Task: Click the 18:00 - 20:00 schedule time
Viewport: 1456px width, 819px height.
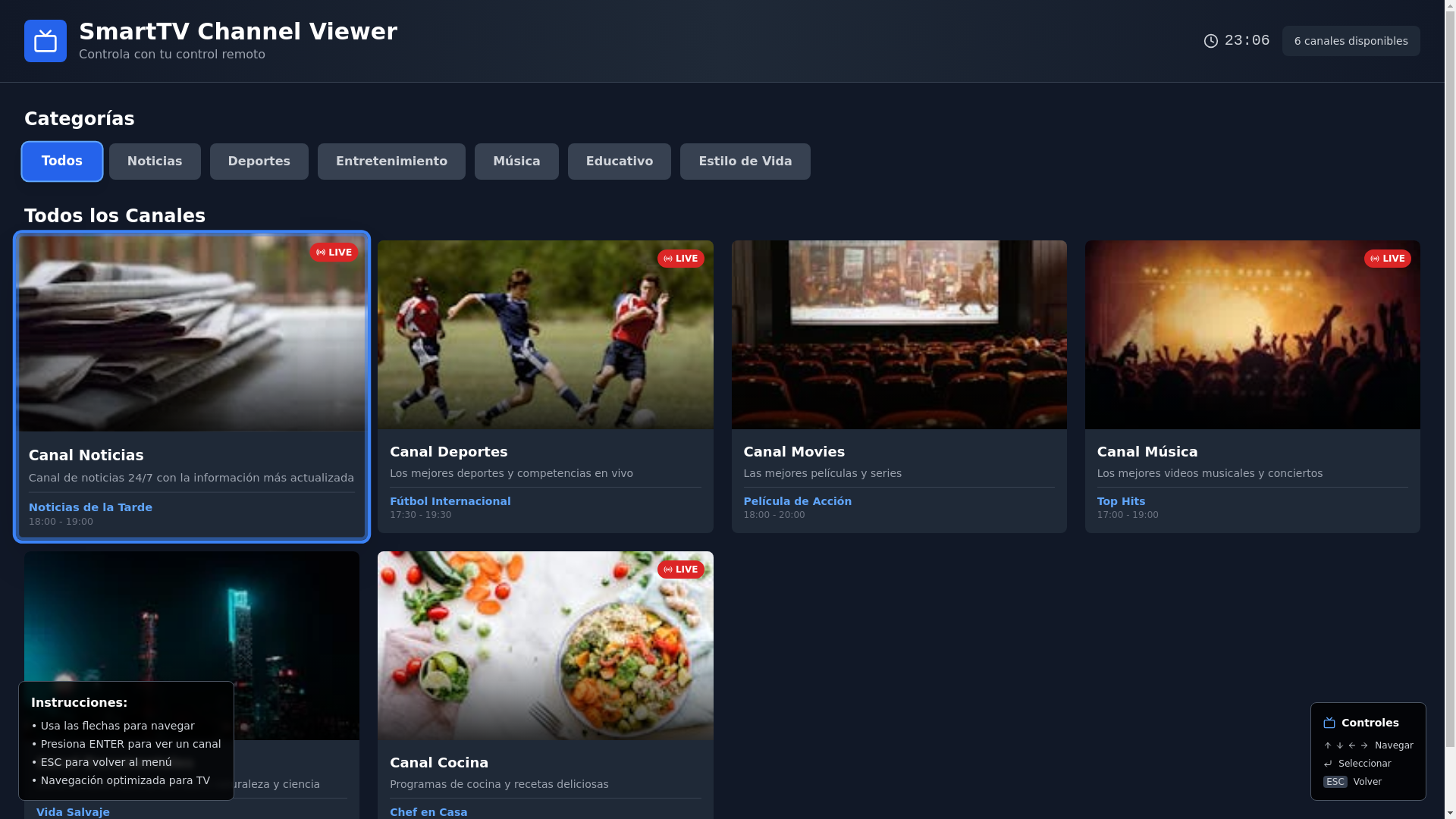Action: pos(774,515)
